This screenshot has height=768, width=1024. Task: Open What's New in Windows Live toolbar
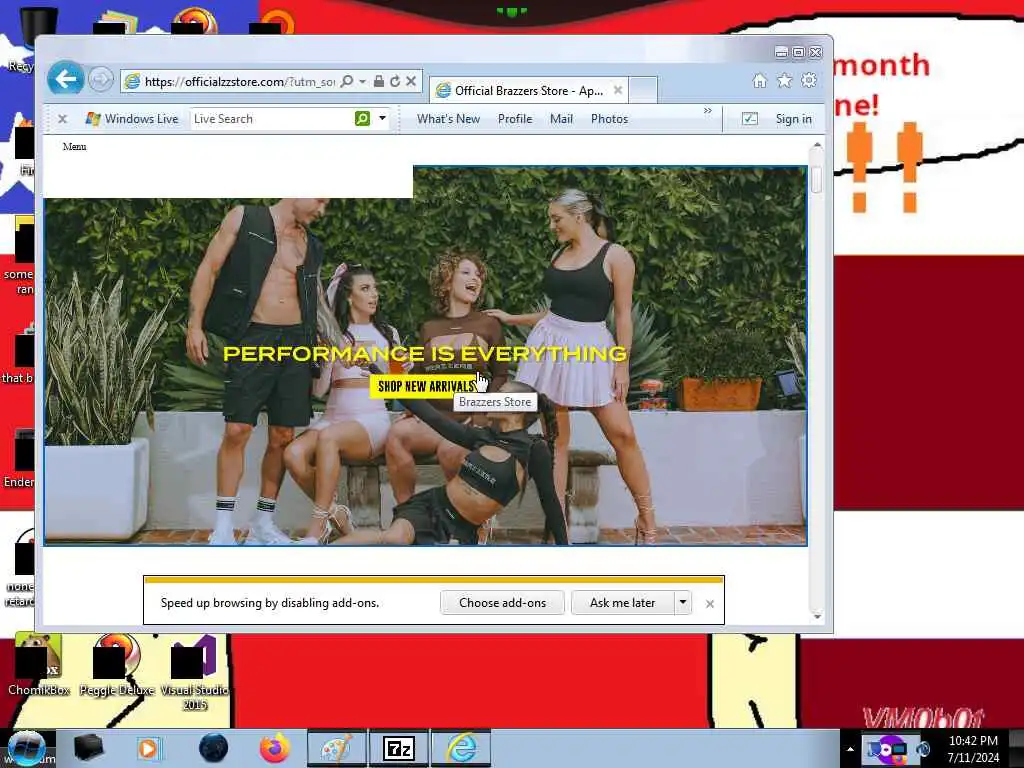click(449, 119)
